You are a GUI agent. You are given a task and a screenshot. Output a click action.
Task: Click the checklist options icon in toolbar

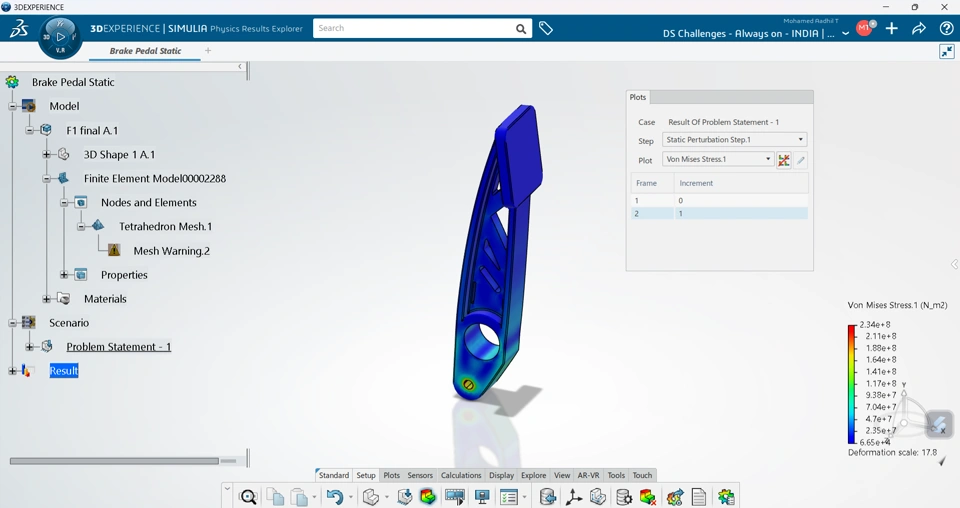pos(509,497)
